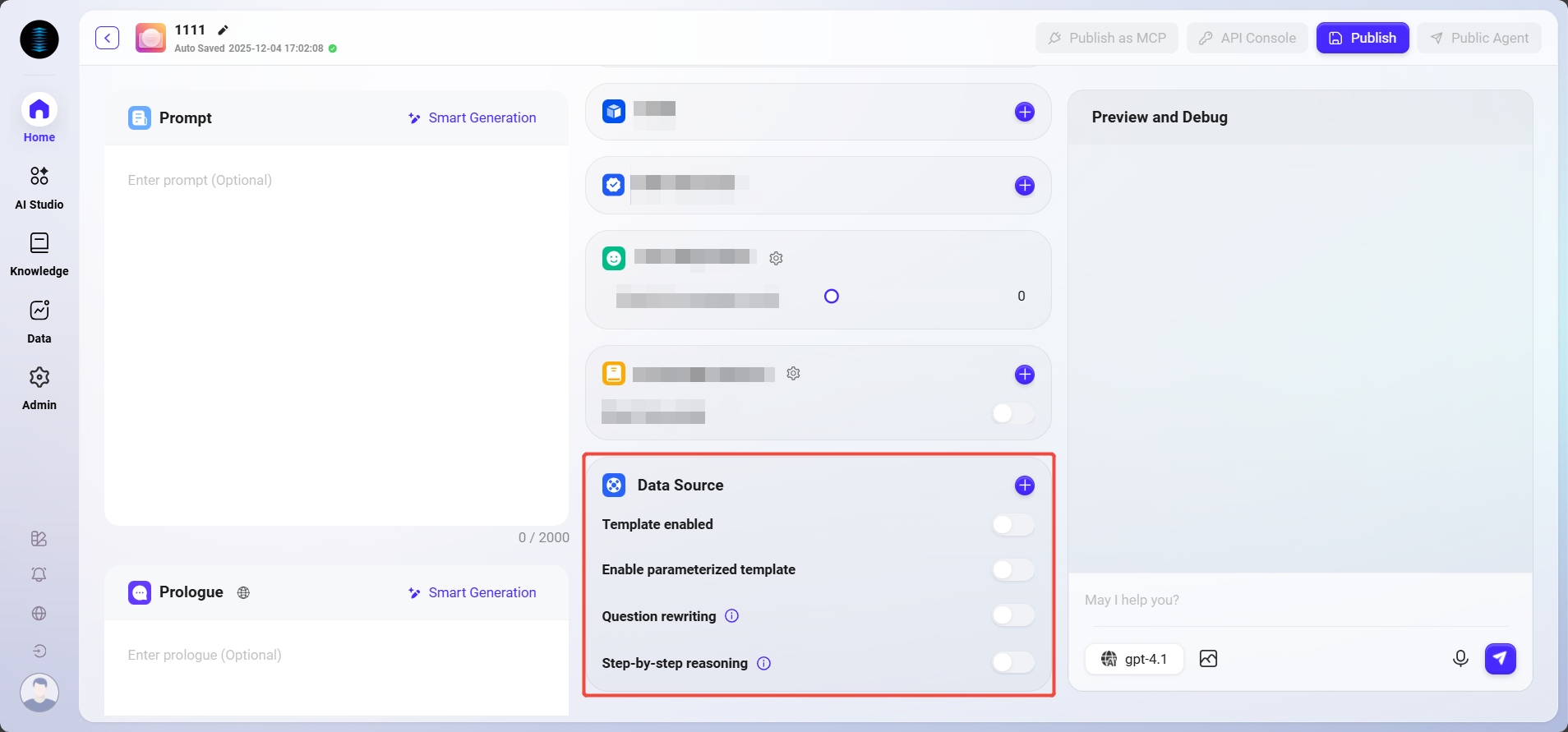
Task: Click Smart Generation for Prompt
Action: pyautogui.click(x=473, y=118)
